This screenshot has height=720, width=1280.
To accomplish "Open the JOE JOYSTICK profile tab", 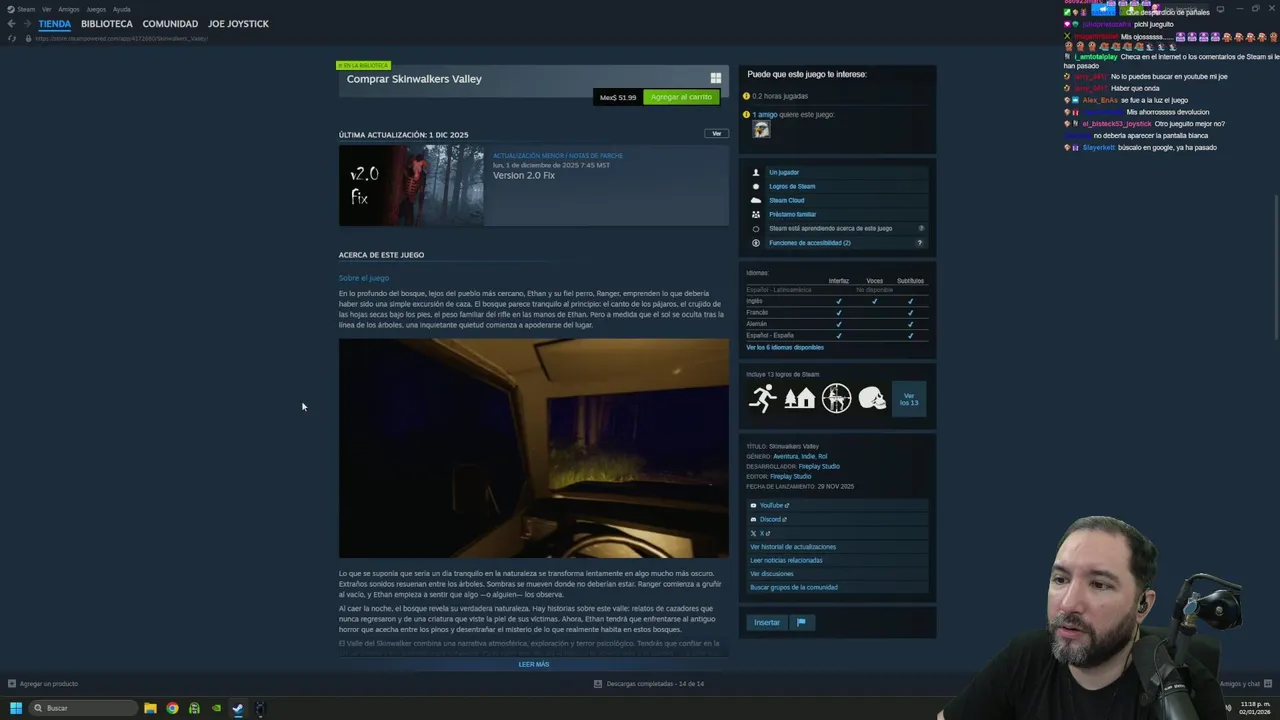I will pyautogui.click(x=238, y=24).
